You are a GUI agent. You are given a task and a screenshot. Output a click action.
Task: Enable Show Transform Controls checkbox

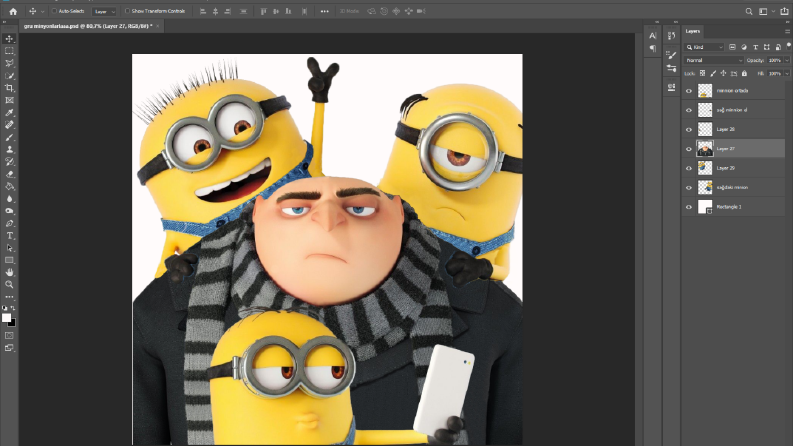click(127, 11)
